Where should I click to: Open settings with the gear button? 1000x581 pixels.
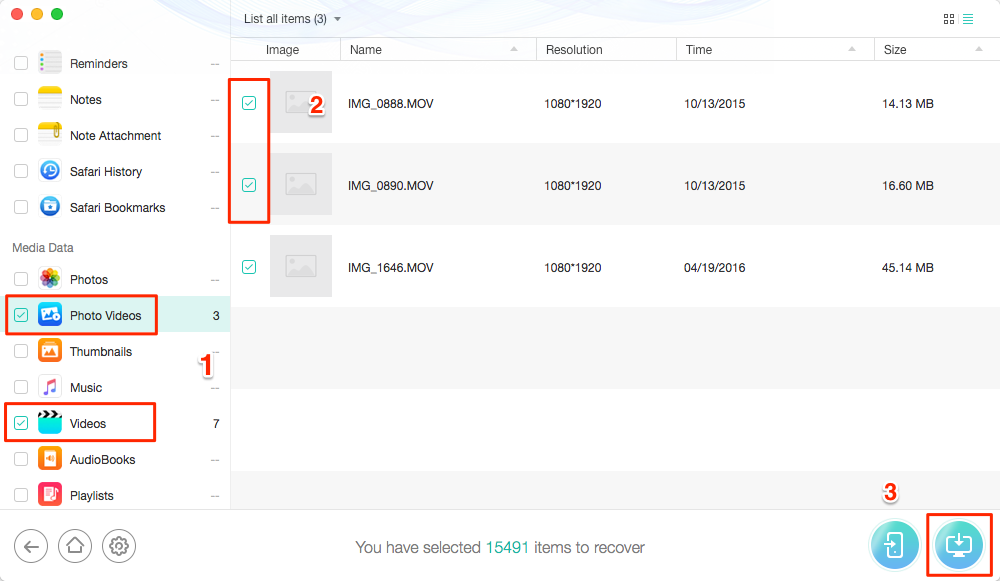[x=119, y=546]
